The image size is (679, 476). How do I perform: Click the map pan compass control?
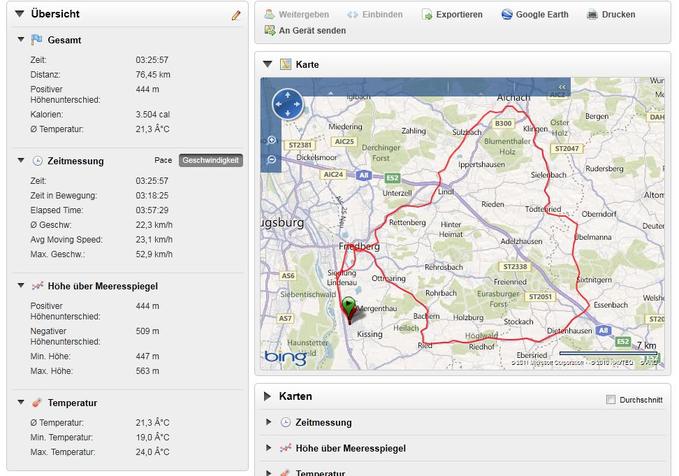(287, 103)
